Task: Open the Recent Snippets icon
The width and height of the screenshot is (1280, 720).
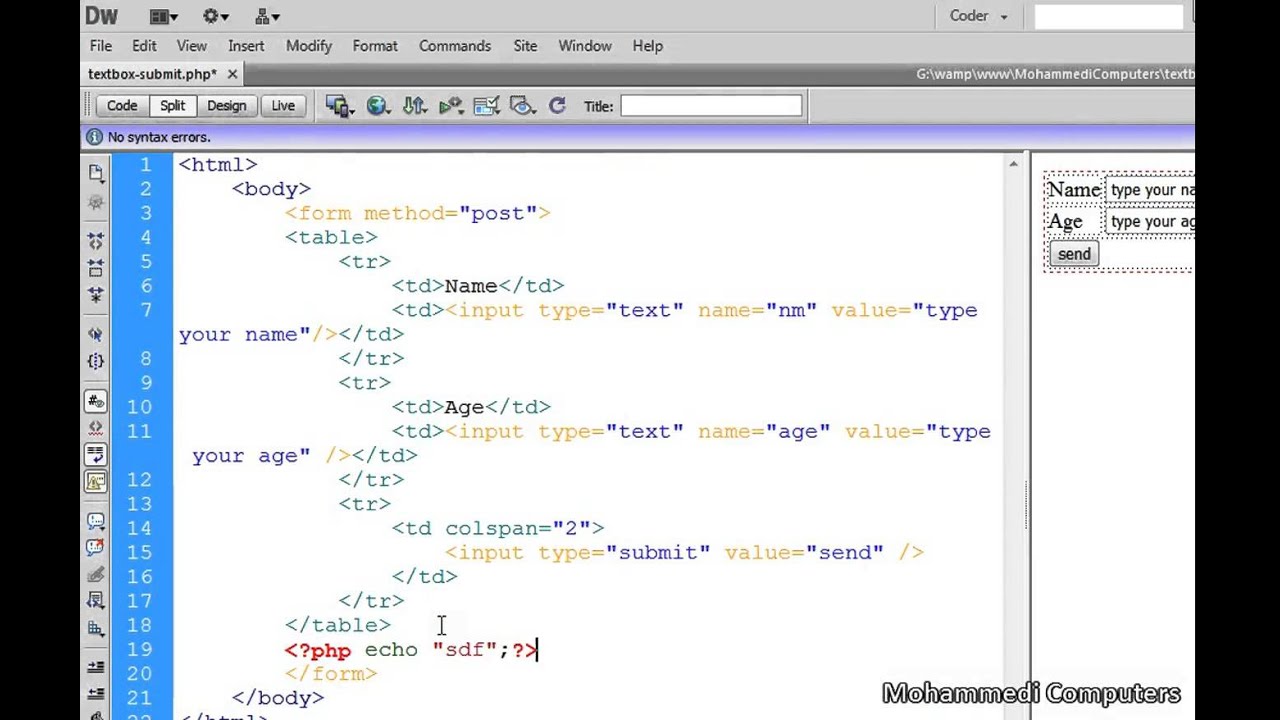Action: [96, 601]
